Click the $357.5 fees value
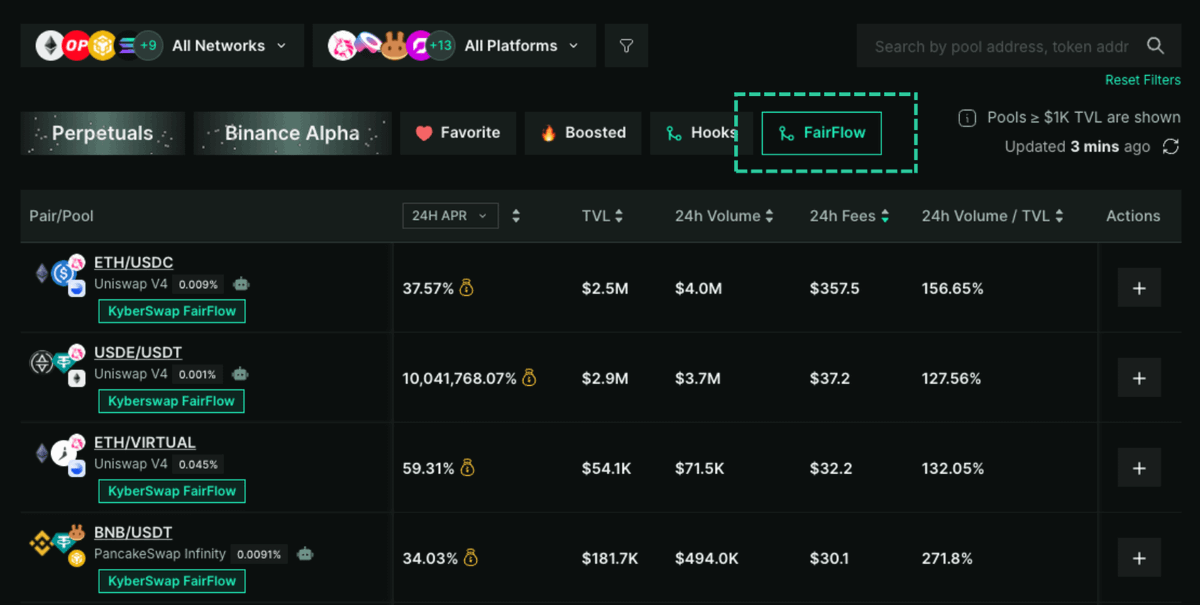This screenshot has height=605, width=1200. pos(834,288)
